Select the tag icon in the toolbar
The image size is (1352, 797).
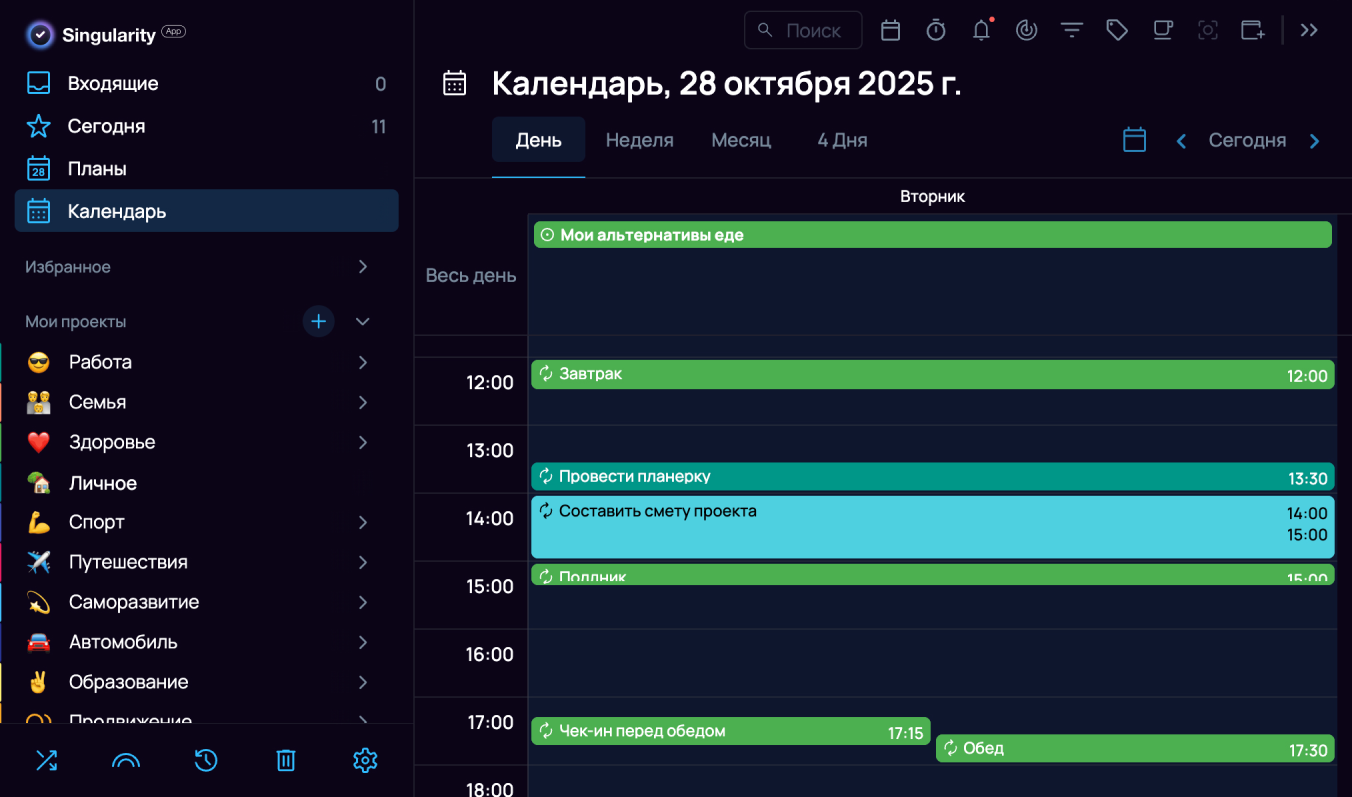tap(1117, 30)
